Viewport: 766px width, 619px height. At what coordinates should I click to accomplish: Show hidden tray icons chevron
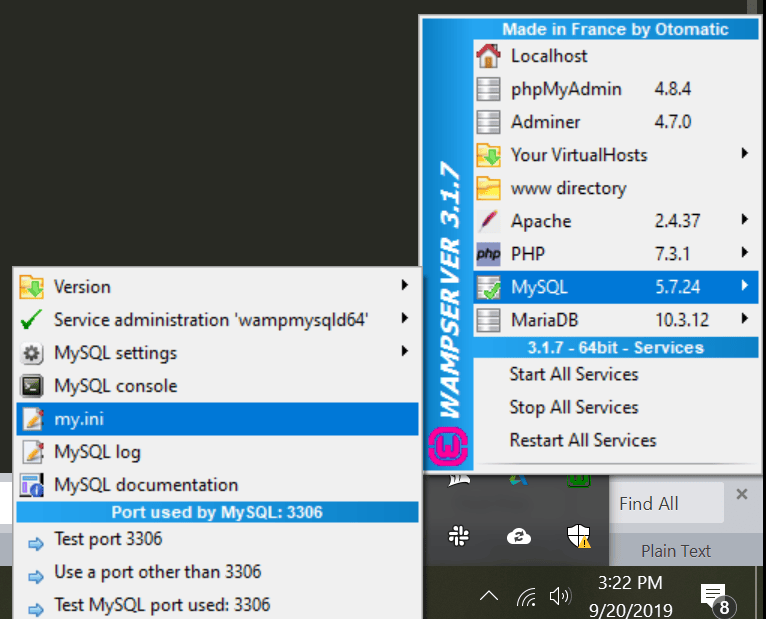[x=489, y=596]
